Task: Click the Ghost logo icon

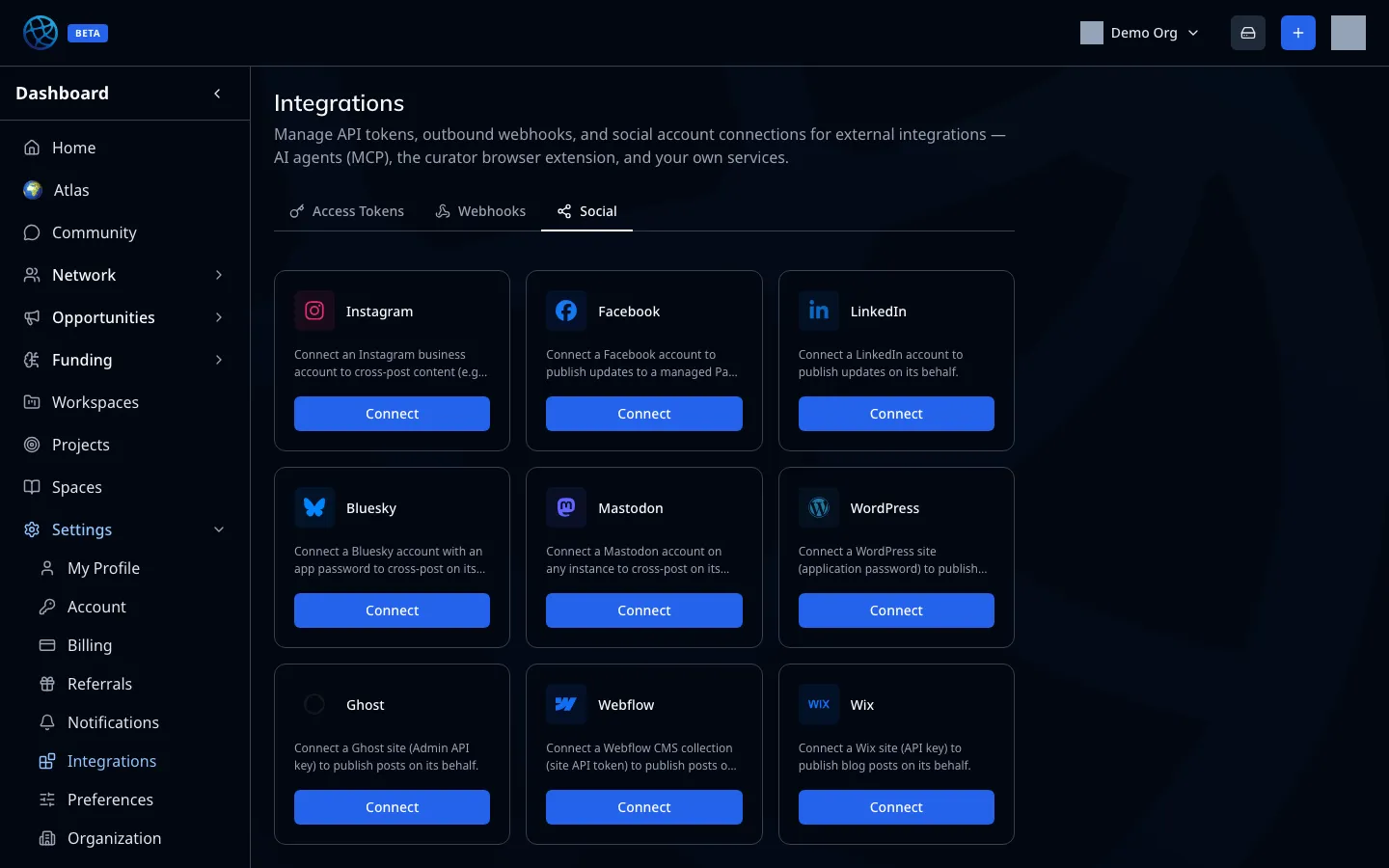Action: (314, 704)
